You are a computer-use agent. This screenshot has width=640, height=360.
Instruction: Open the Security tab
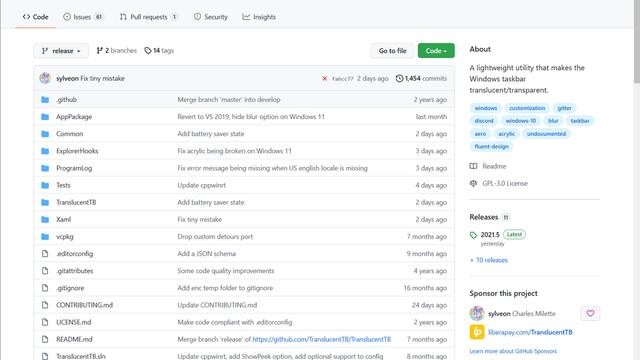pos(211,17)
